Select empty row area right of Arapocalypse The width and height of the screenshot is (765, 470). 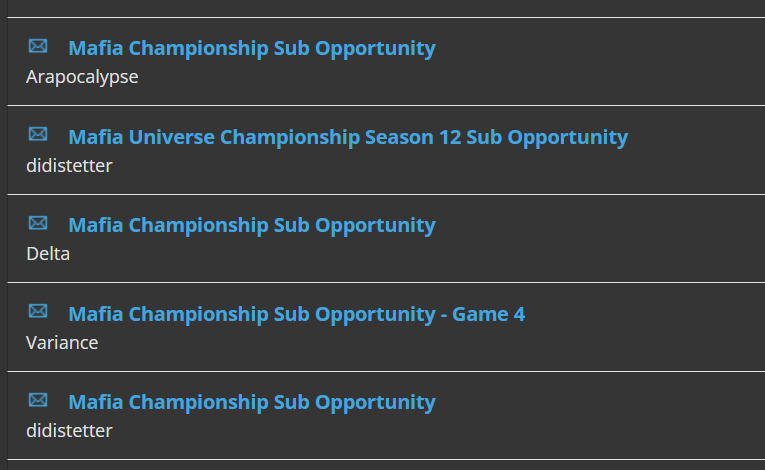click(450, 77)
